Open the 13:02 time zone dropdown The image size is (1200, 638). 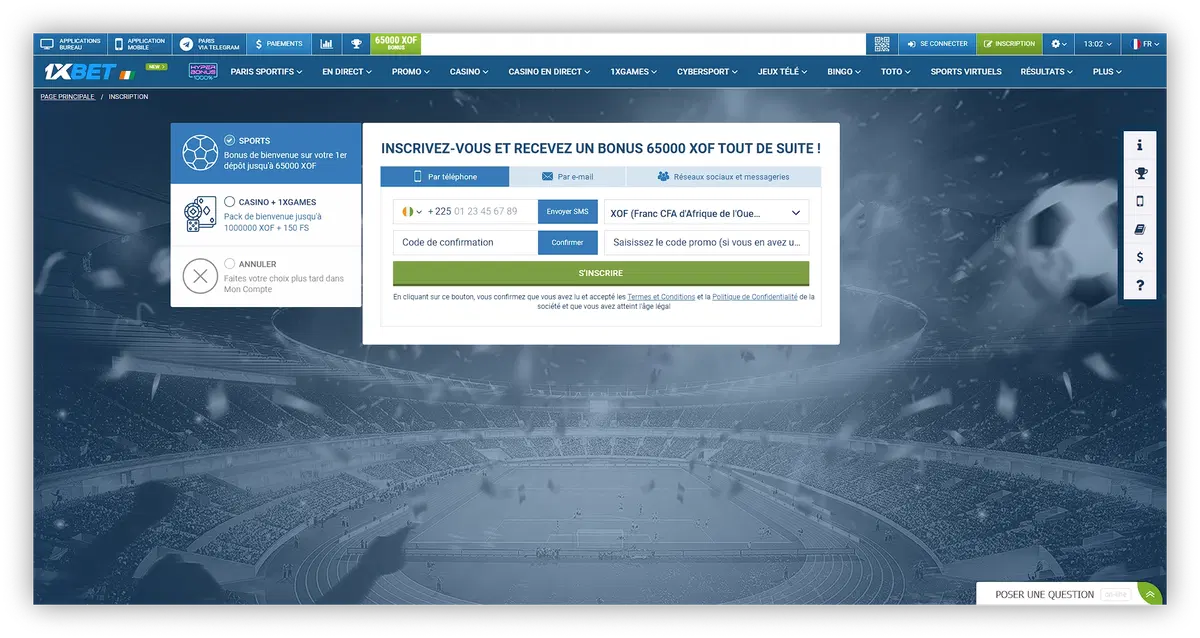click(1098, 44)
